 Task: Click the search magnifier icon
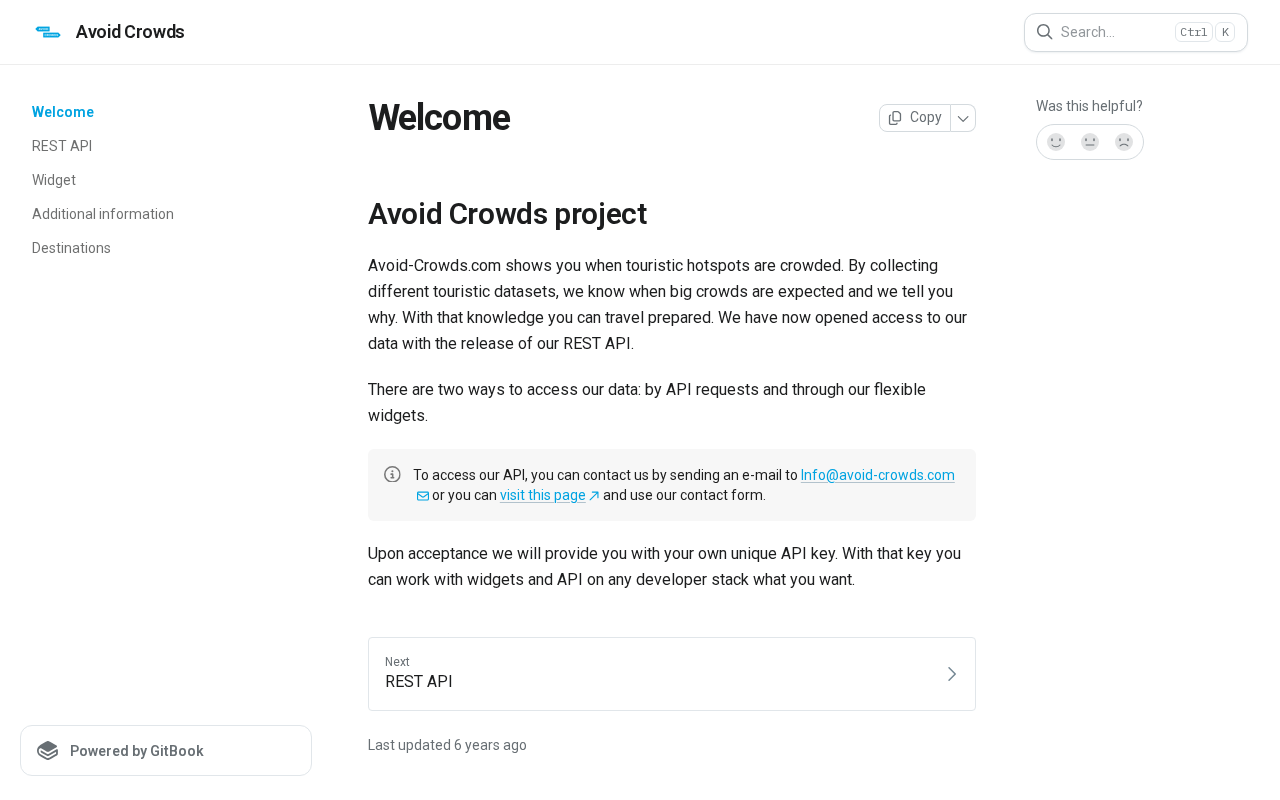click(x=1044, y=32)
